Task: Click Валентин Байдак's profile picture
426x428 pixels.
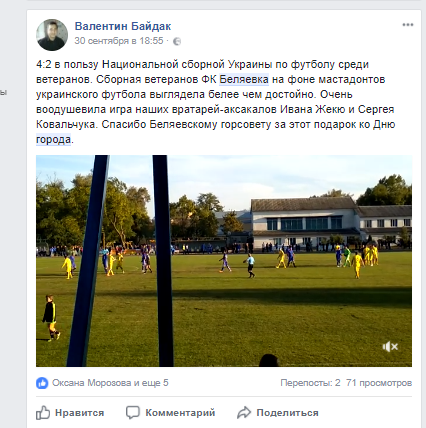Action: click(52, 35)
